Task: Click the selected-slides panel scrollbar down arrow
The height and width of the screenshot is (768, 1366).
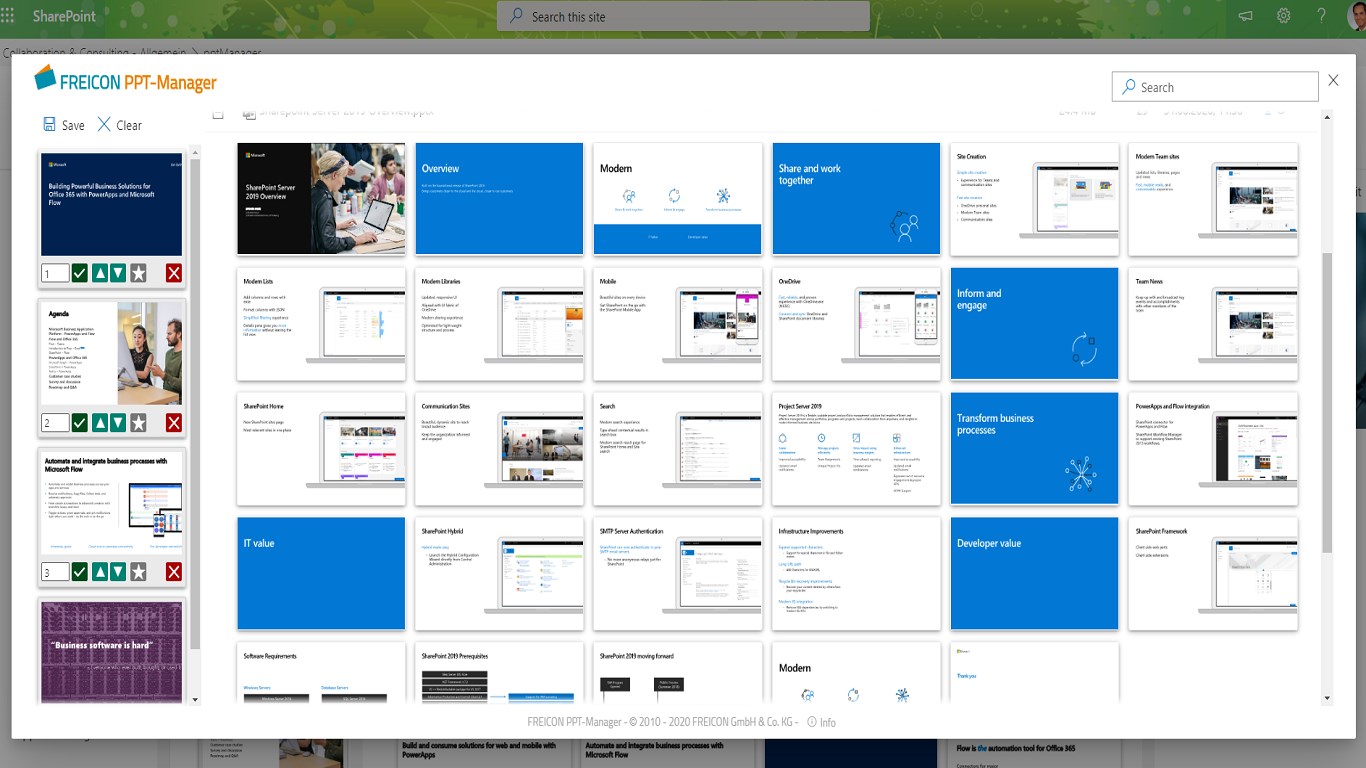Action: pos(195,700)
